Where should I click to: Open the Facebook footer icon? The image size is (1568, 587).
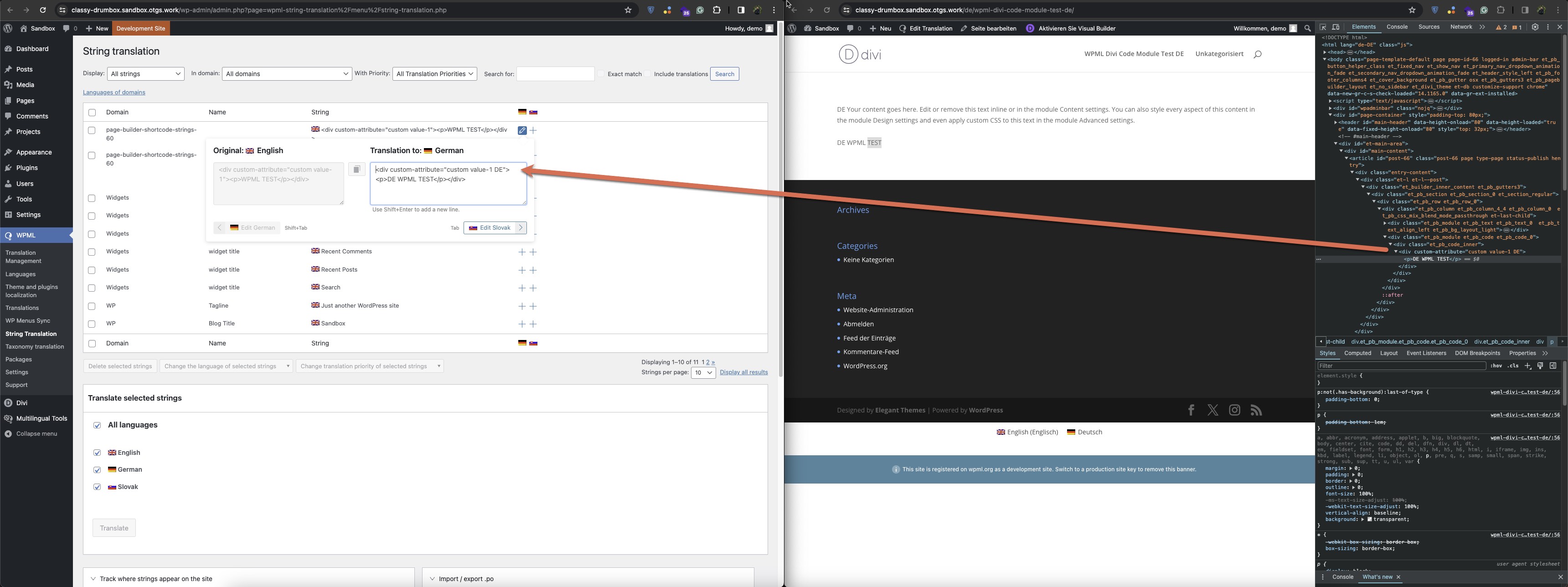pyautogui.click(x=1191, y=410)
